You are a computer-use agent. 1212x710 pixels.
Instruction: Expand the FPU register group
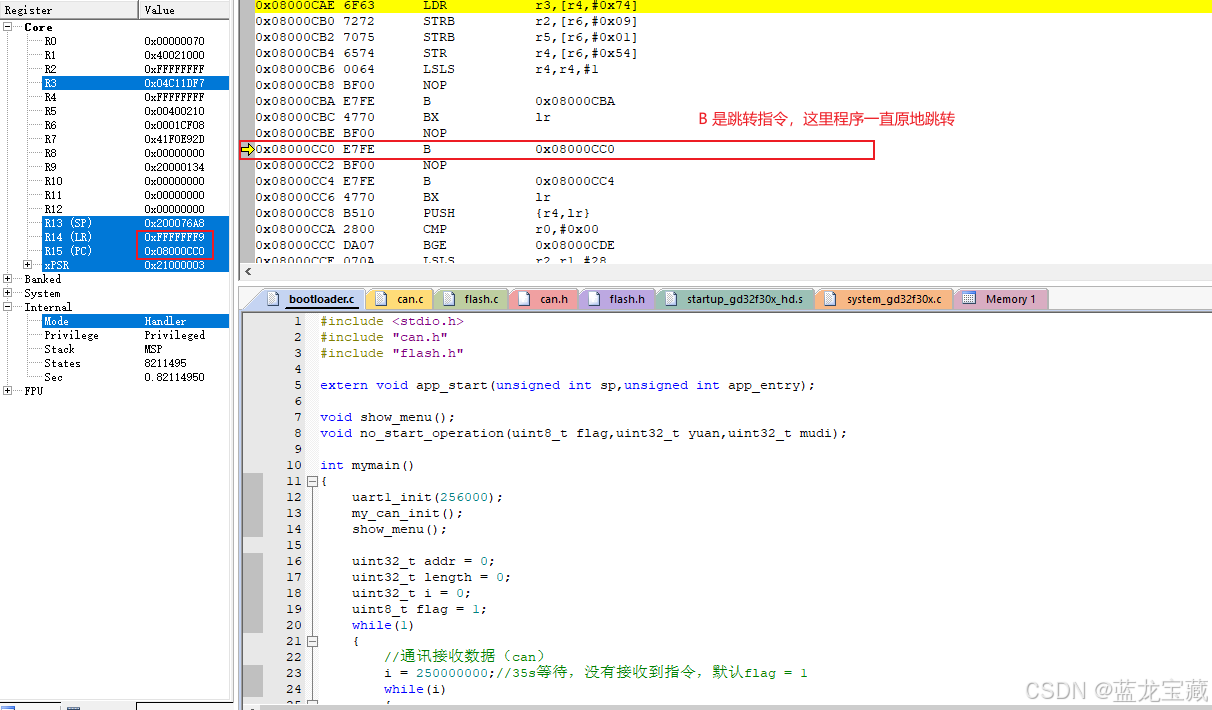[x=7, y=391]
